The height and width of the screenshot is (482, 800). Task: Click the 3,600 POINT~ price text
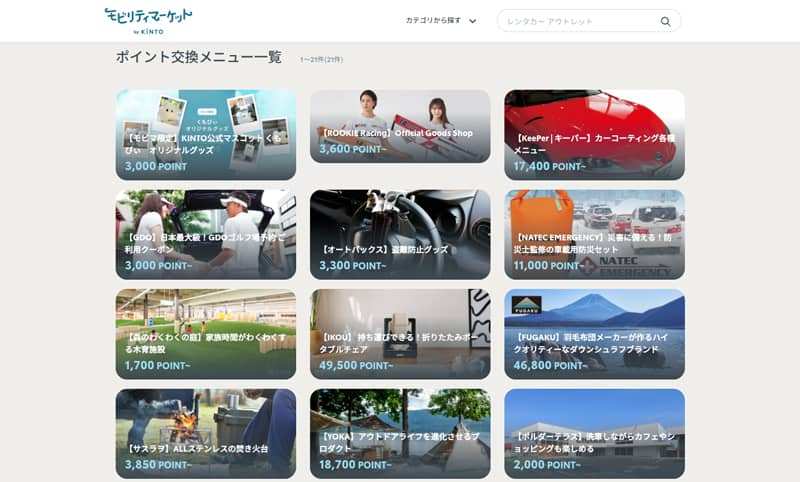tap(353, 149)
